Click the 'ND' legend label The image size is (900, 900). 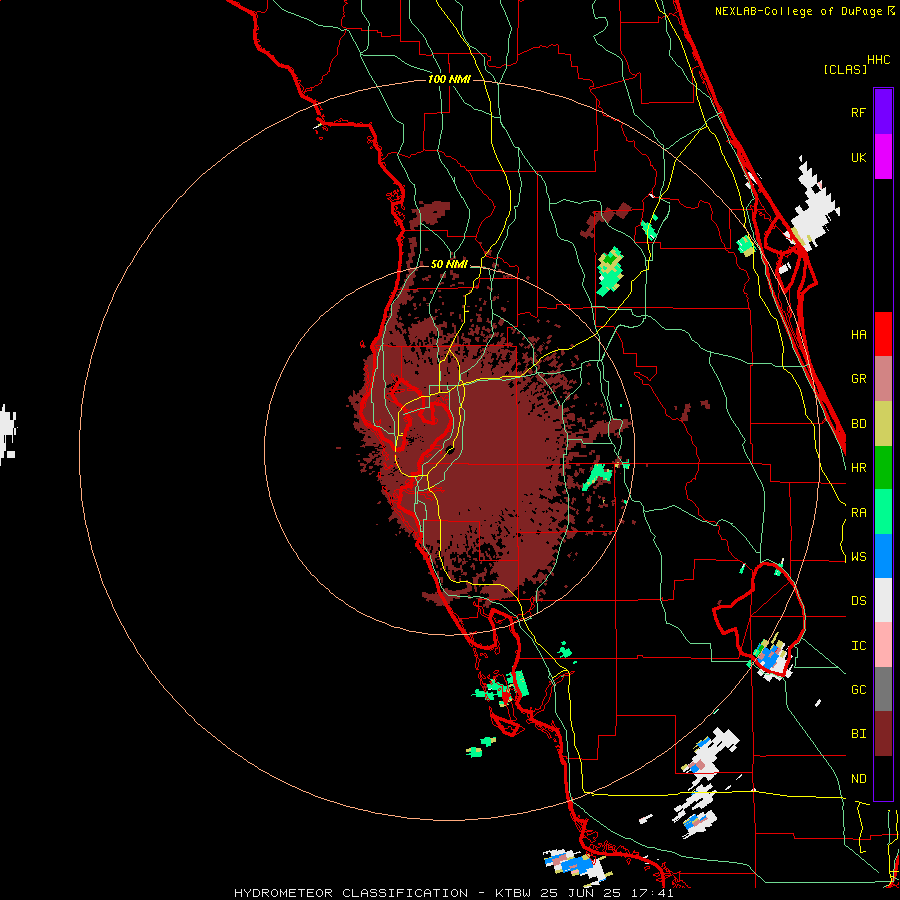pos(858,779)
